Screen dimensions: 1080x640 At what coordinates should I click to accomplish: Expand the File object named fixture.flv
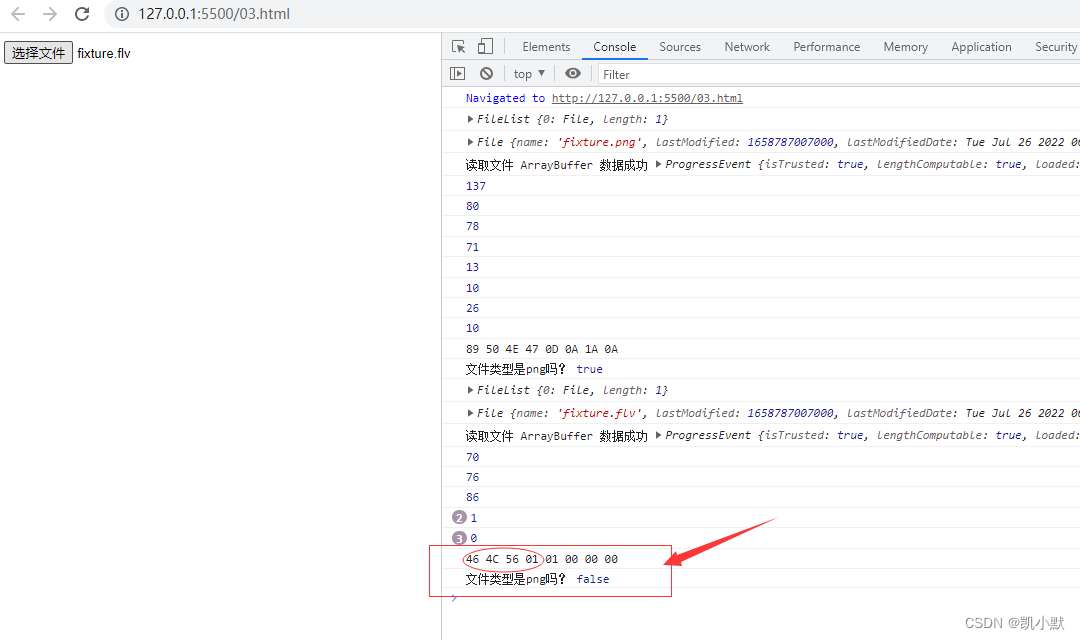[471, 413]
